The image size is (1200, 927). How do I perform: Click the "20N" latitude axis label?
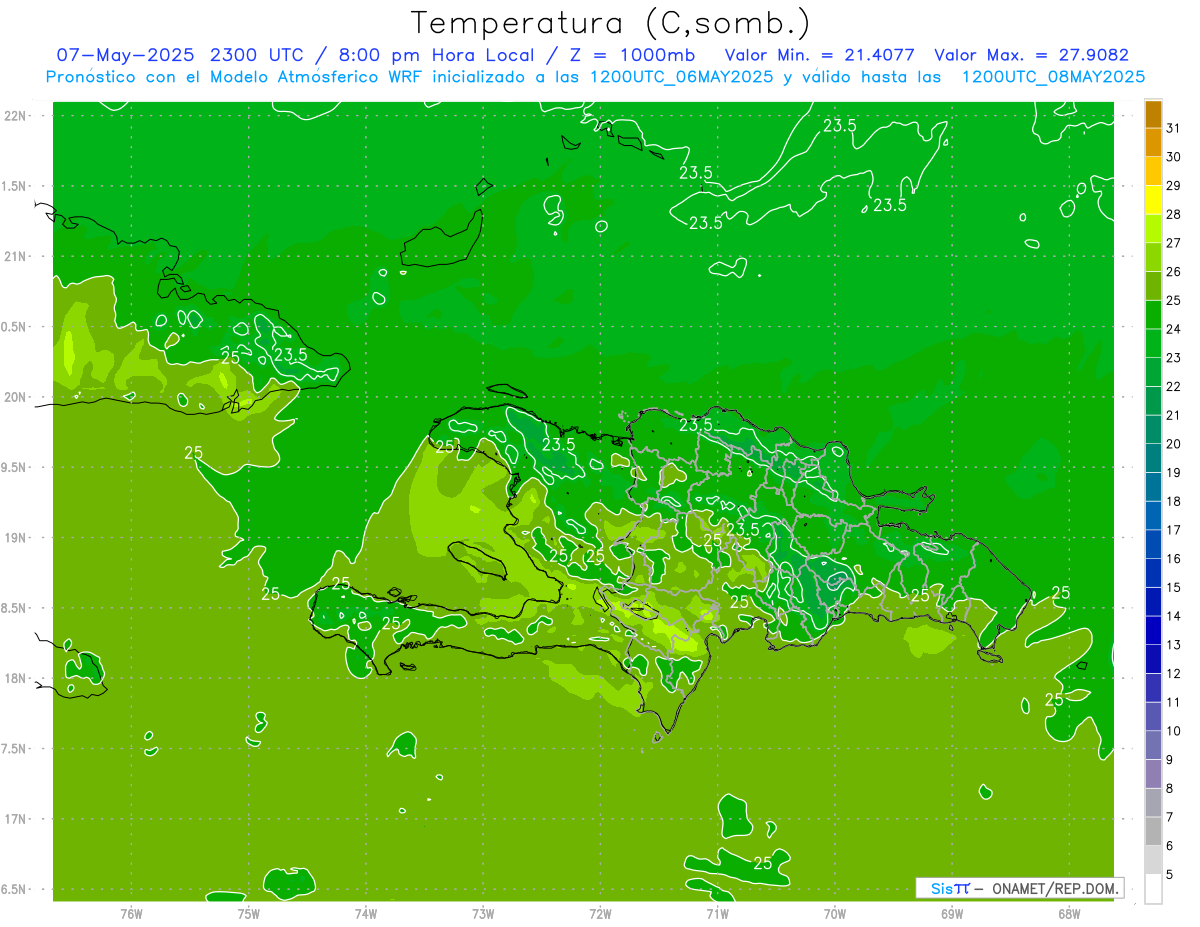click(x=14, y=397)
